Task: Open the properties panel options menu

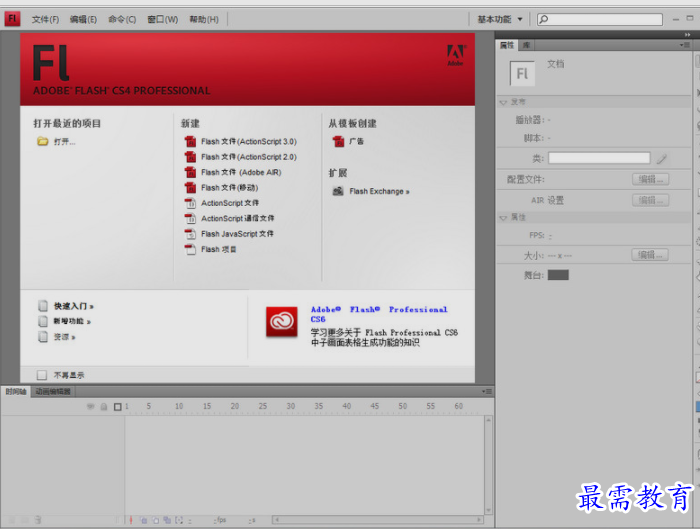Action: [x=684, y=45]
